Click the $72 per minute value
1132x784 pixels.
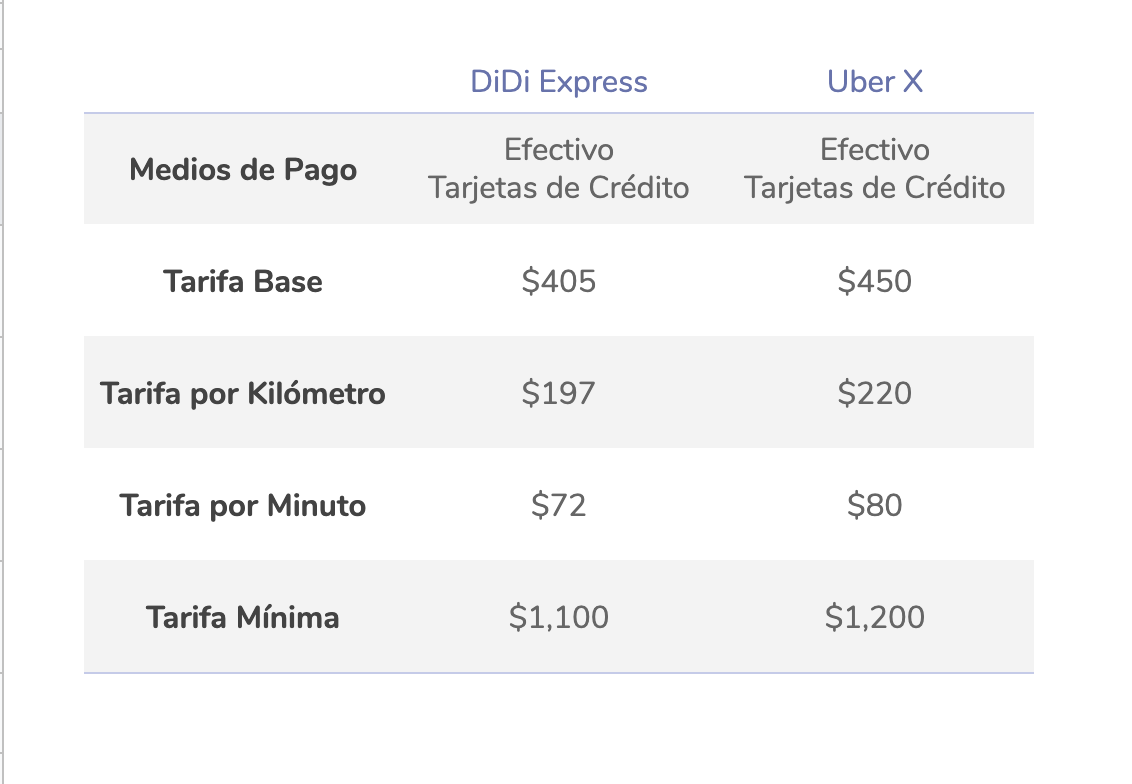[x=559, y=505]
